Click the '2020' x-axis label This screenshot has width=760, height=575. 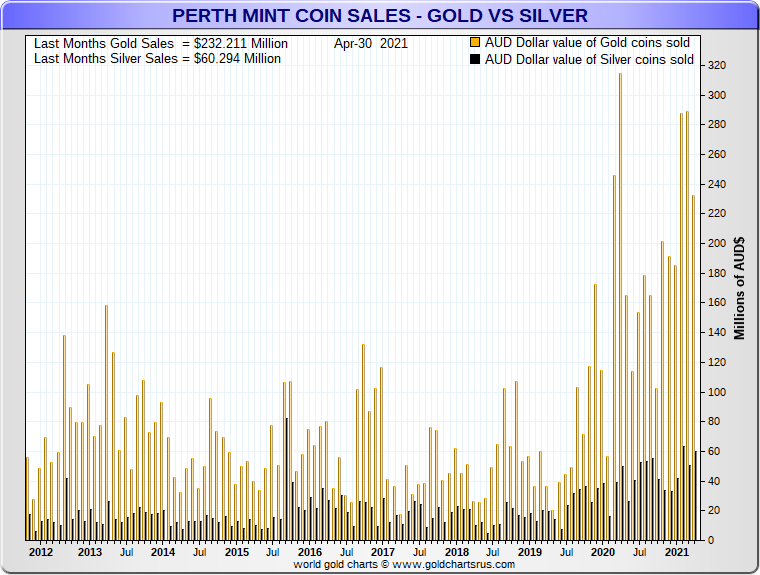tap(603, 552)
